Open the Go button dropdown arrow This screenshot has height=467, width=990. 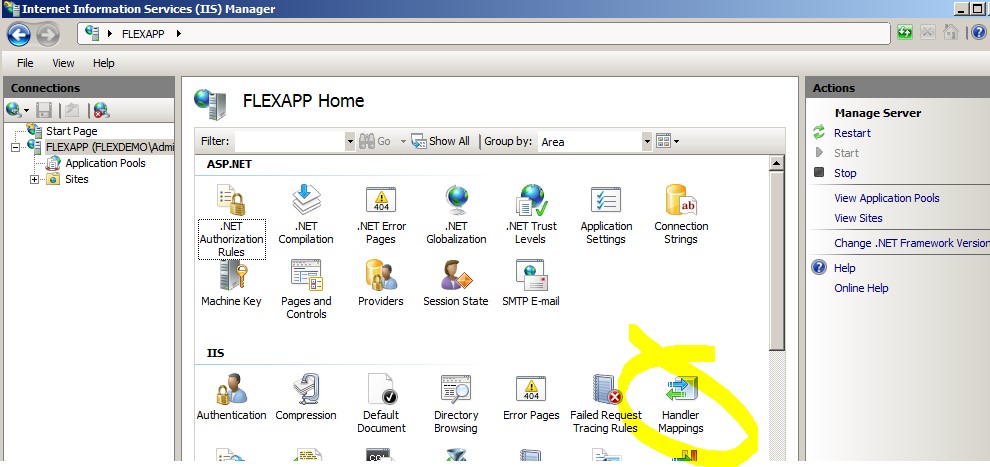(x=403, y=141)
